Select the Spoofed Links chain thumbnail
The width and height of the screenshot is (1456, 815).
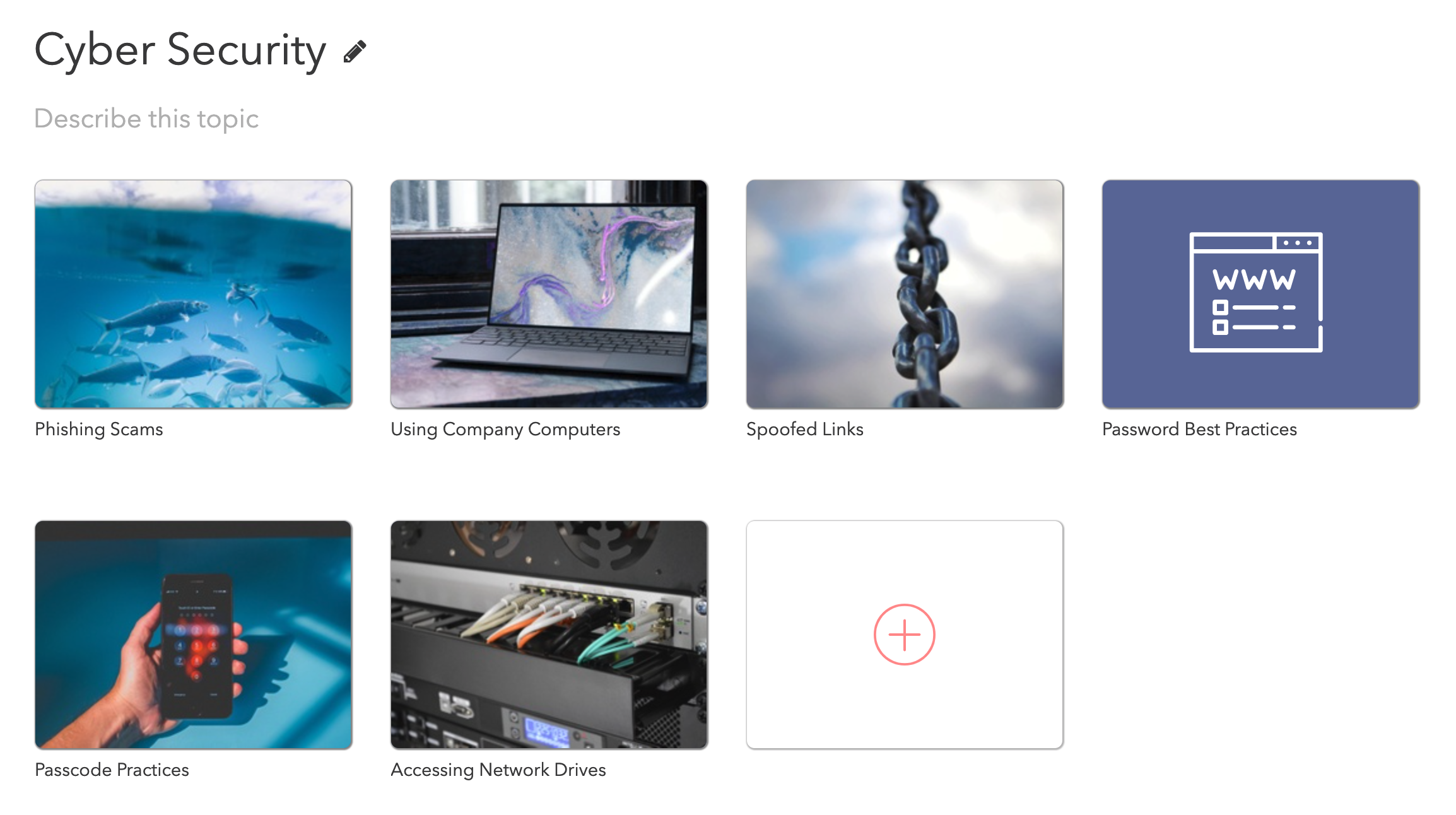tap(905, 294)
